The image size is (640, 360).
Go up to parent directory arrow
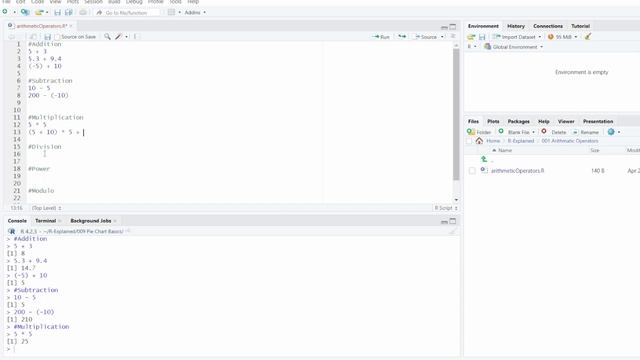(x=484, y=159)
